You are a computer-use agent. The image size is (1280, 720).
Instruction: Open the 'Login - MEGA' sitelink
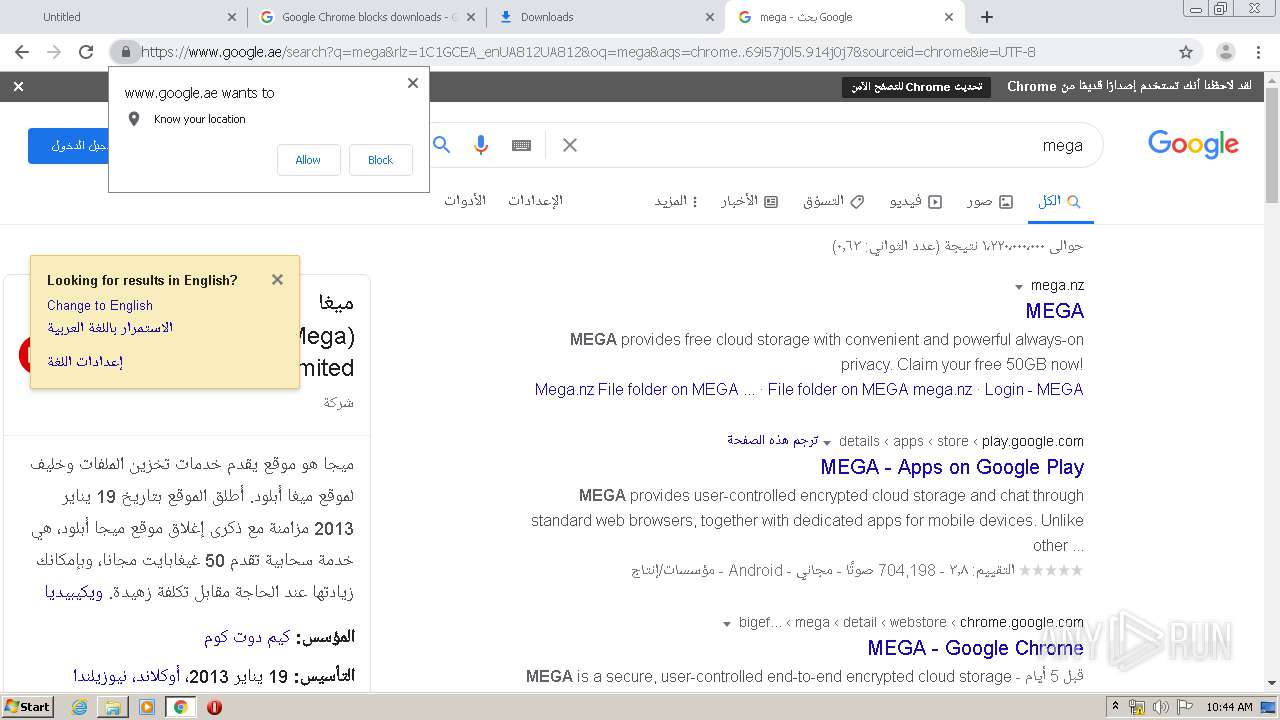click(x=1034, y=389)
